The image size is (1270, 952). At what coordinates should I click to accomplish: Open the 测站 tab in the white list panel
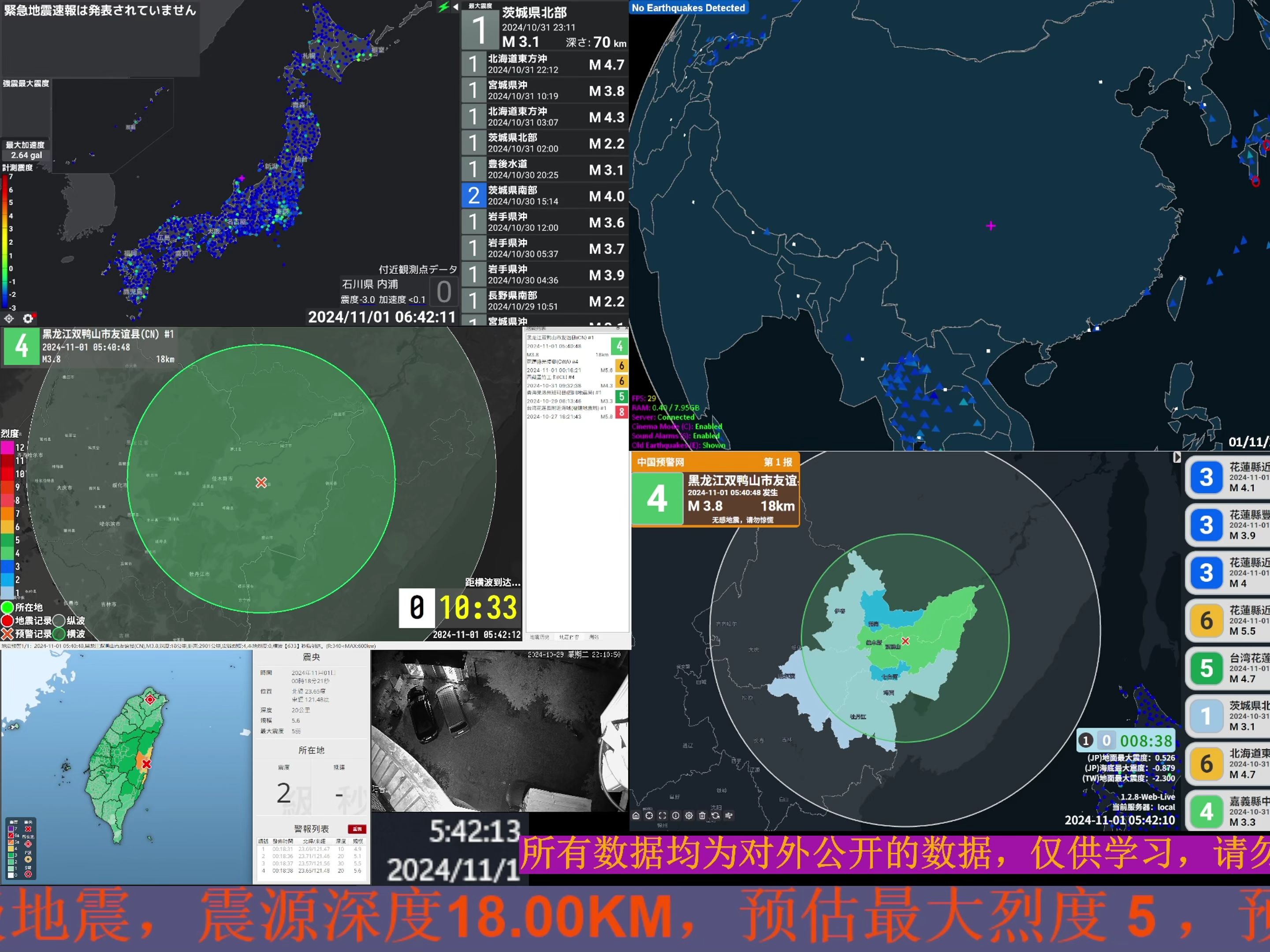pyautogui.click(x=594, y=637)
